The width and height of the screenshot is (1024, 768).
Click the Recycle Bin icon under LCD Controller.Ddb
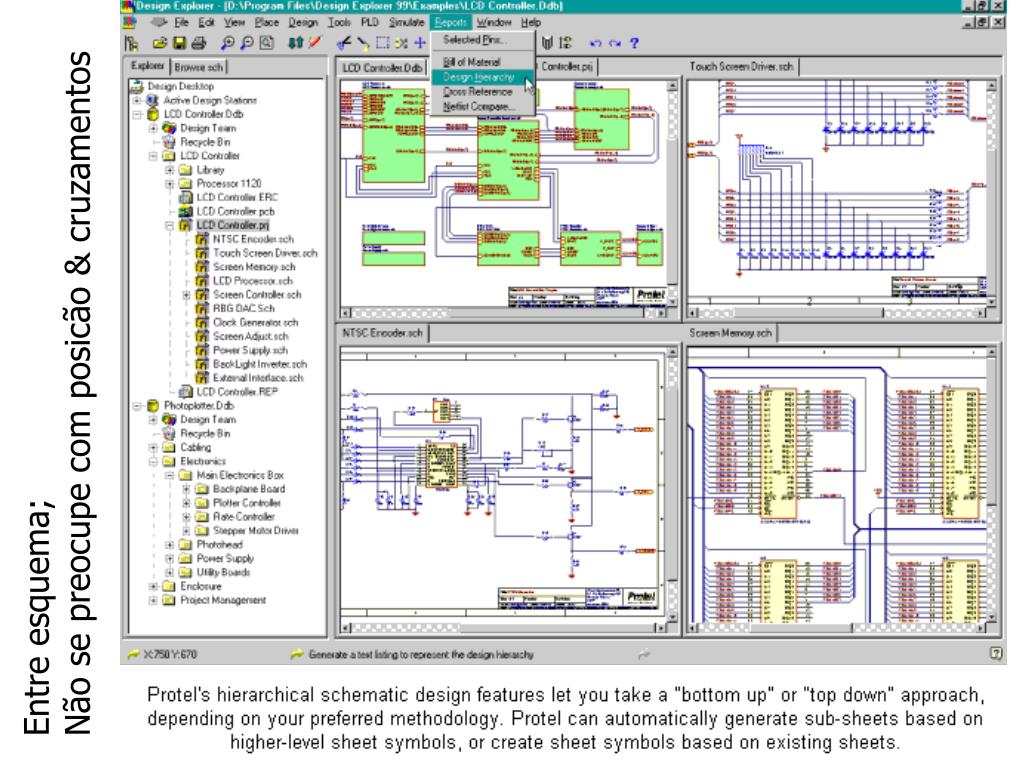(169, 142)
